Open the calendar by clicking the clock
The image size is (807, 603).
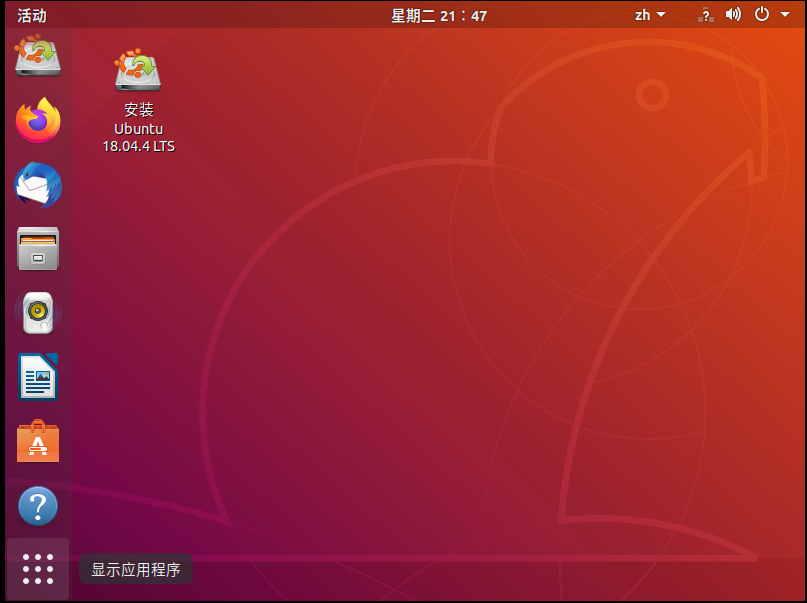point(439,15)
